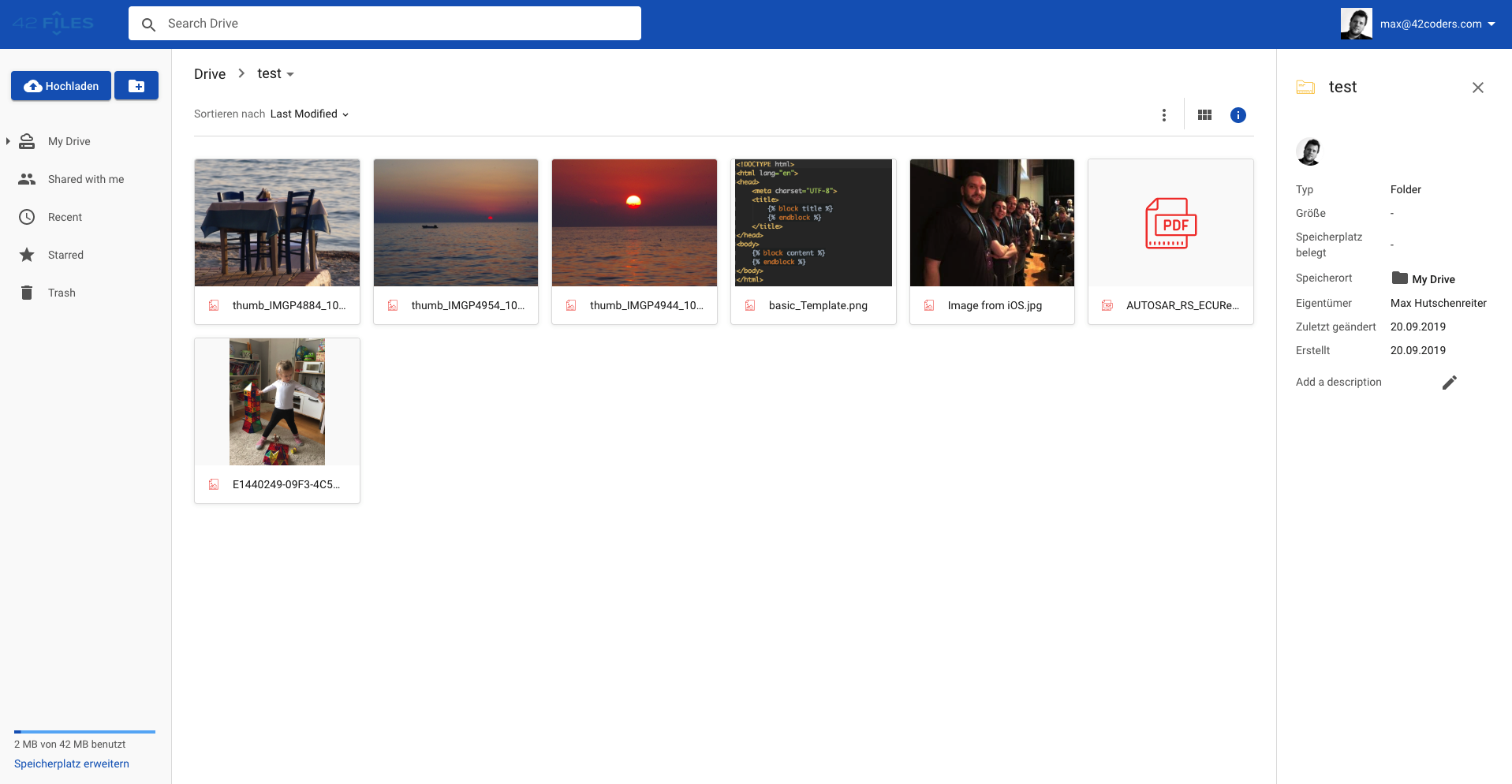The width and height of the screenshot is (1512, 784).
Task: Click the Image from iOS.jpg filename
Action: tap(995, 305)
